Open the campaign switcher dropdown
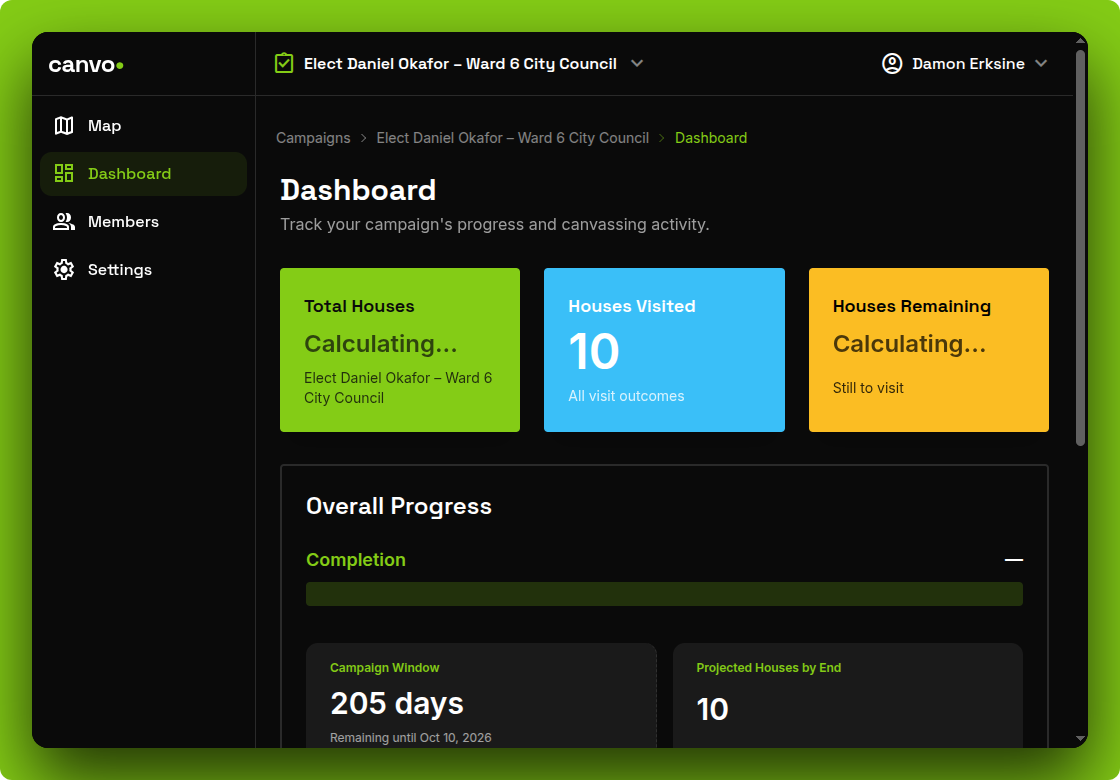Screen dimensions: 1120x780 [637, 63]
